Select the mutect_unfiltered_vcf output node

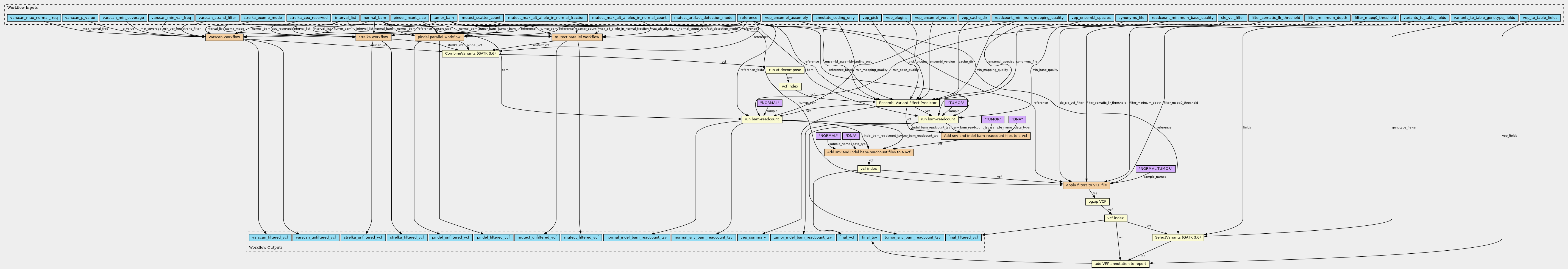click(537, 238)
